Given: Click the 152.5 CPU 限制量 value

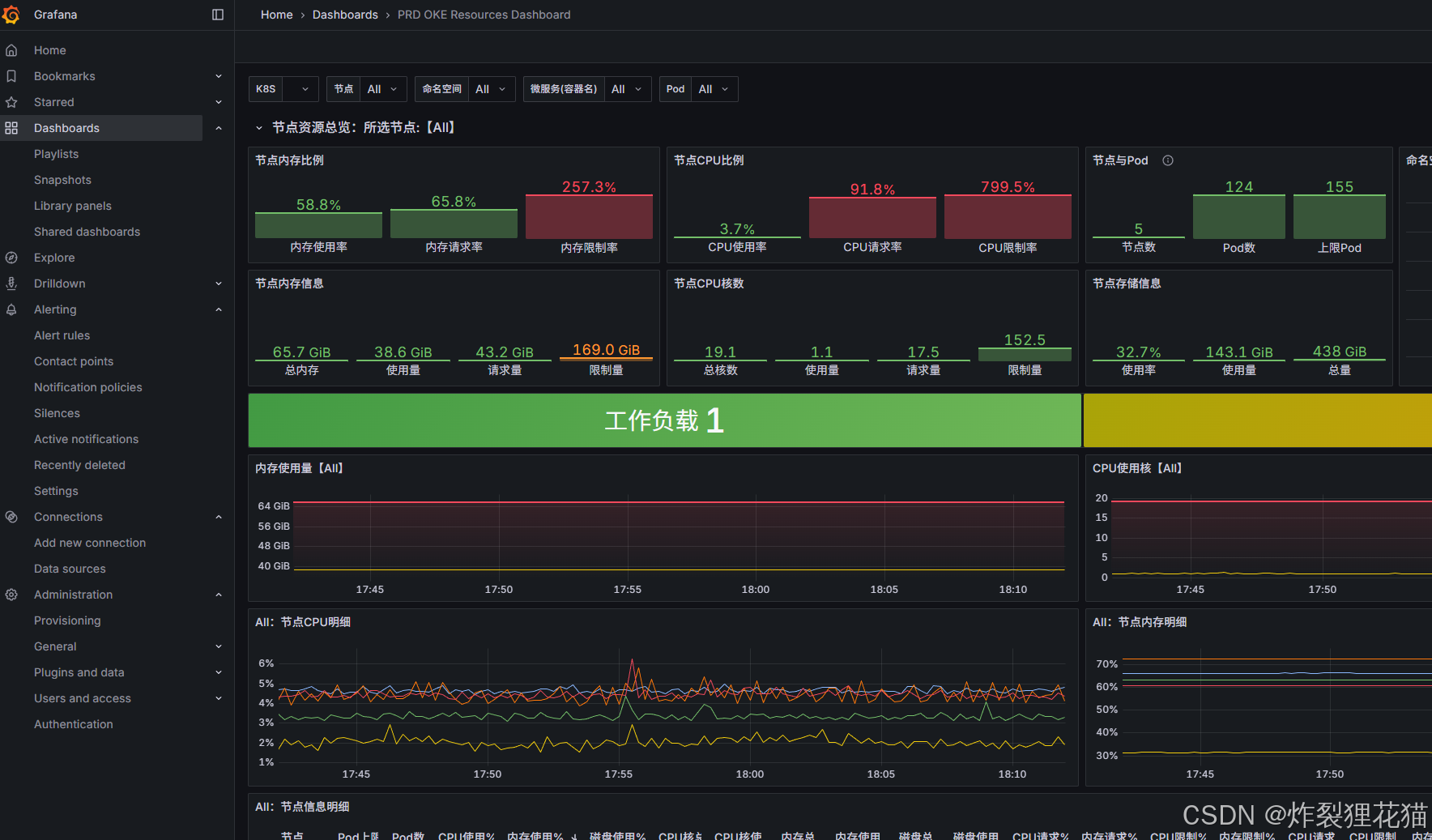Looking at the screenshot, I should point(1025,340).
